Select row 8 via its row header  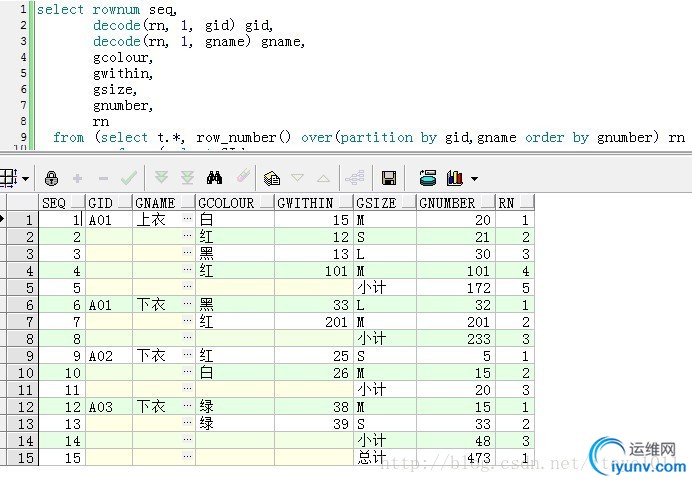[x=22, y=339]
